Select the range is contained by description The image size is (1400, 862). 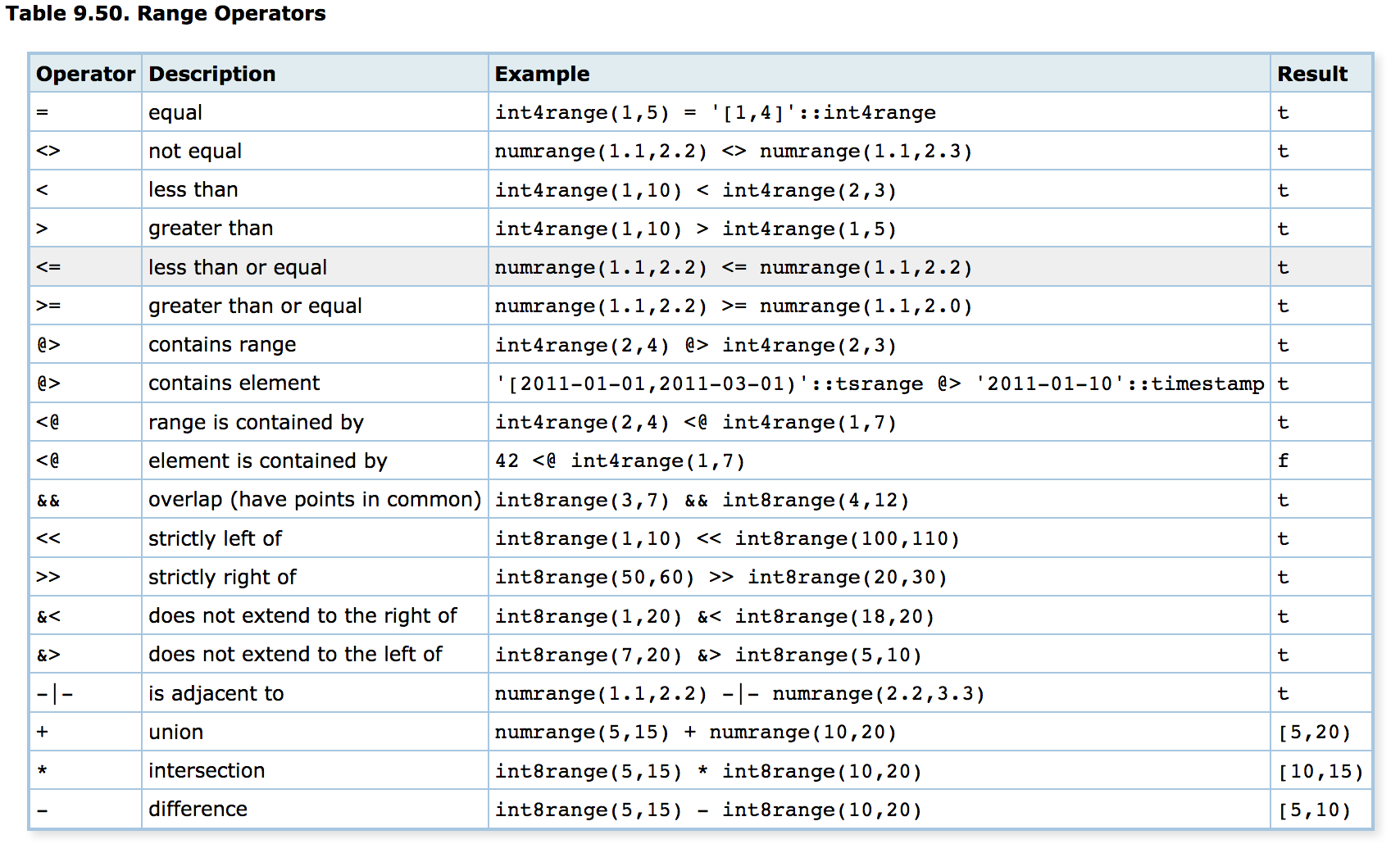255,422
